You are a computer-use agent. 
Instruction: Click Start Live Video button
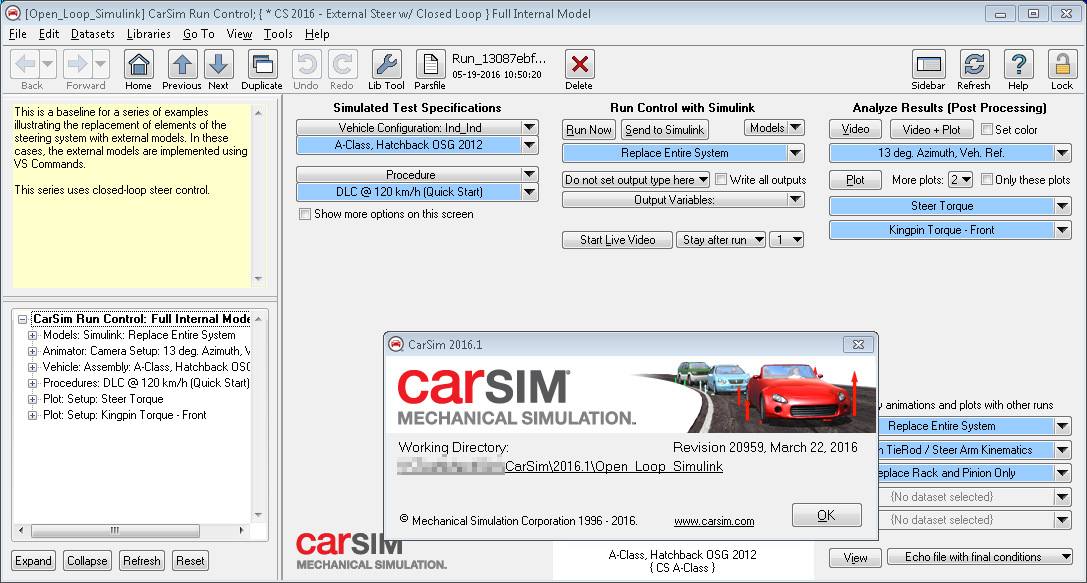617,240
